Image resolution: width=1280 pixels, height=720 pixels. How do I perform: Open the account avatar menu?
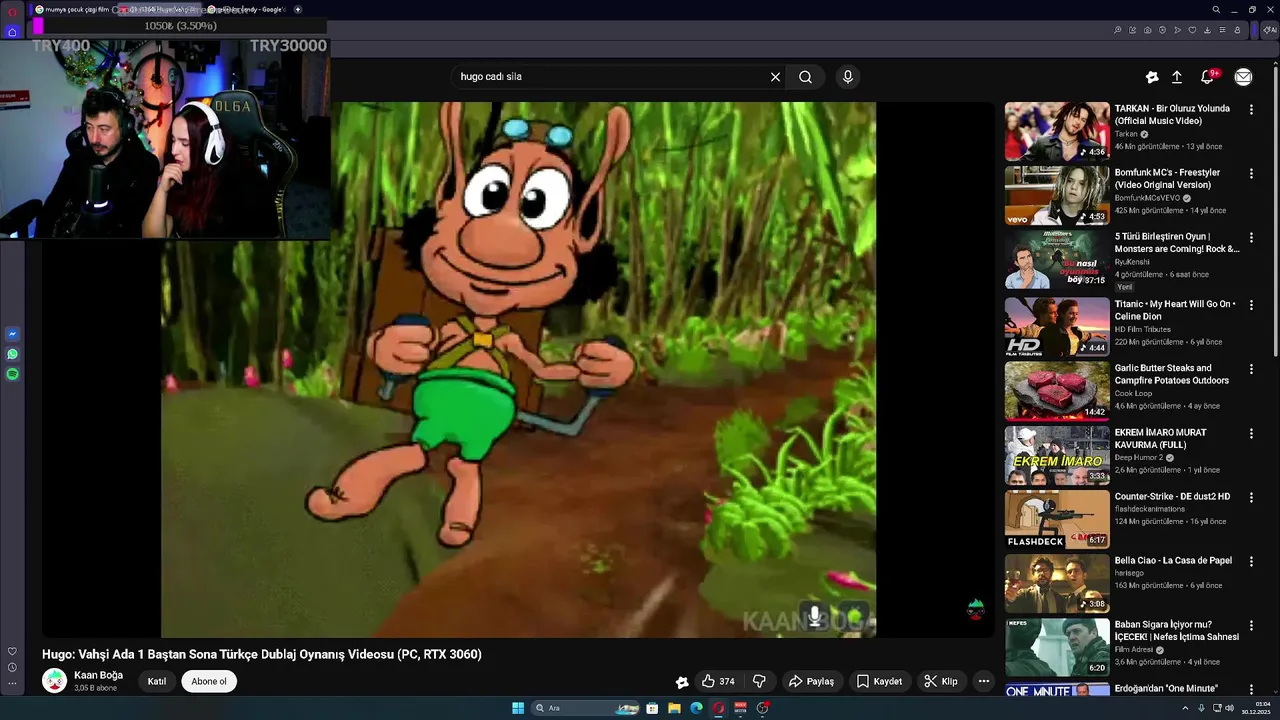tap(1243, 77)
